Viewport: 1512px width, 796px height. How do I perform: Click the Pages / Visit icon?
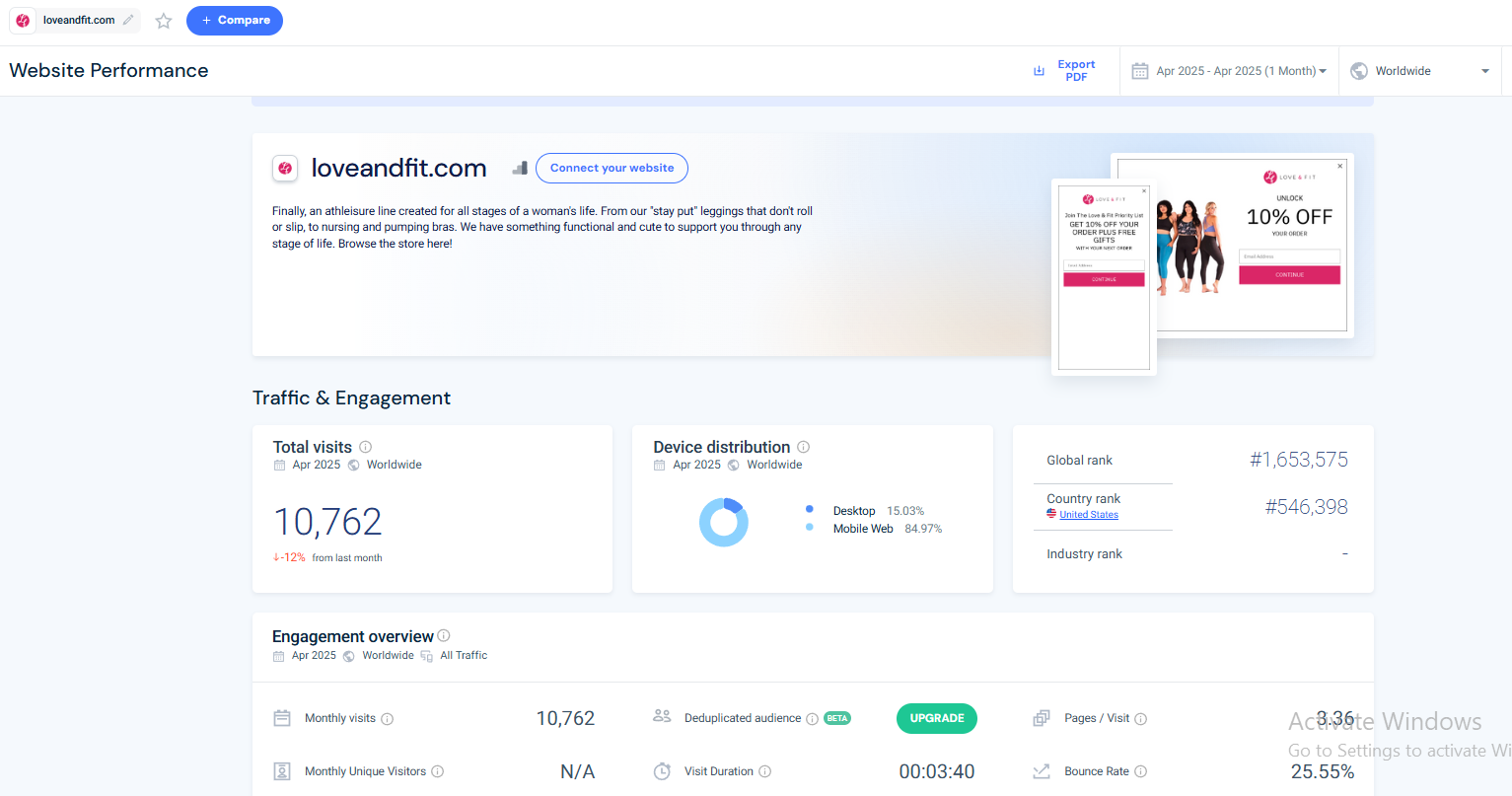coord(1042,718)
